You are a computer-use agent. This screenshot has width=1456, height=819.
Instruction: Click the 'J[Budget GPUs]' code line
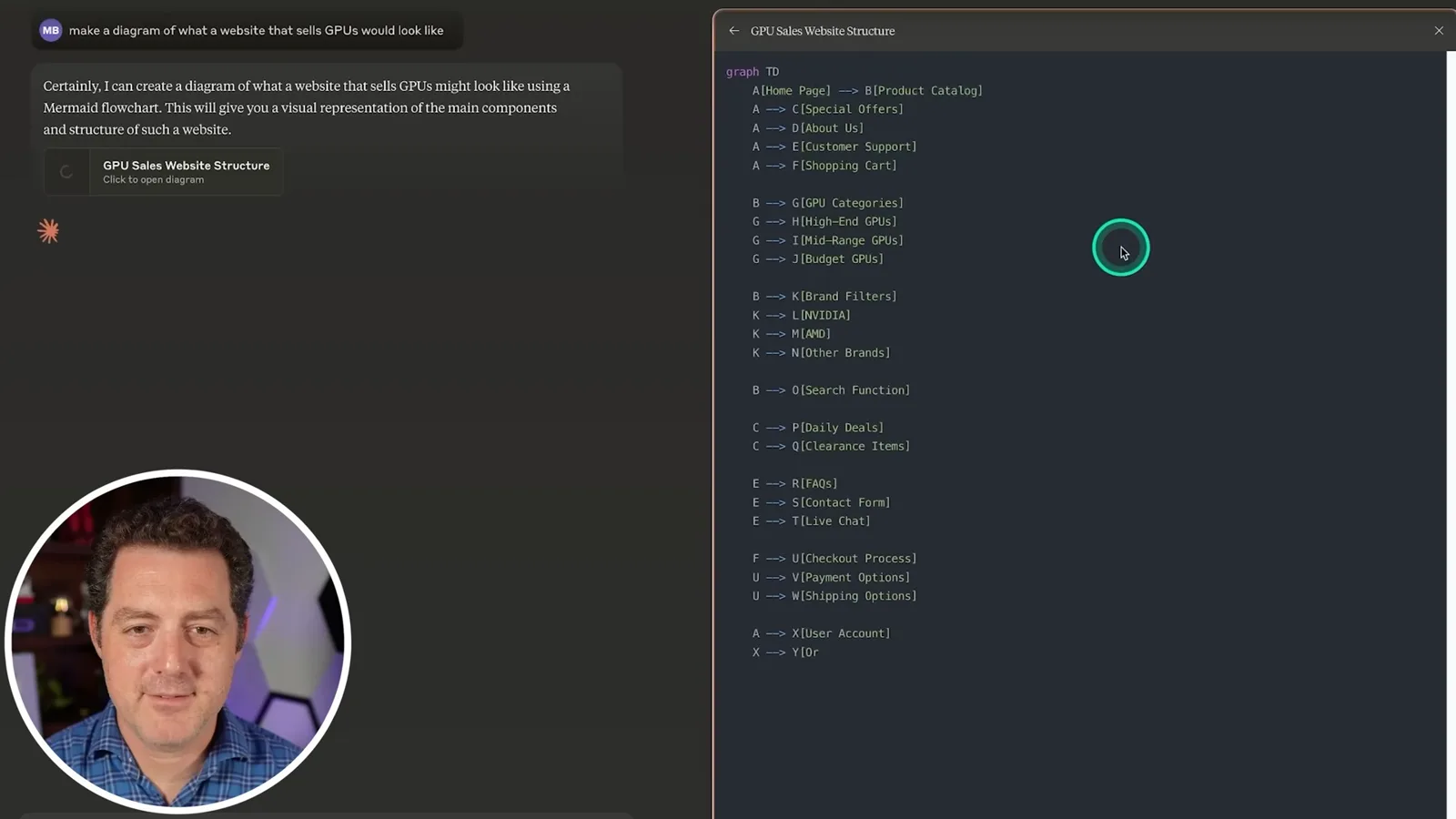[818, 258]
